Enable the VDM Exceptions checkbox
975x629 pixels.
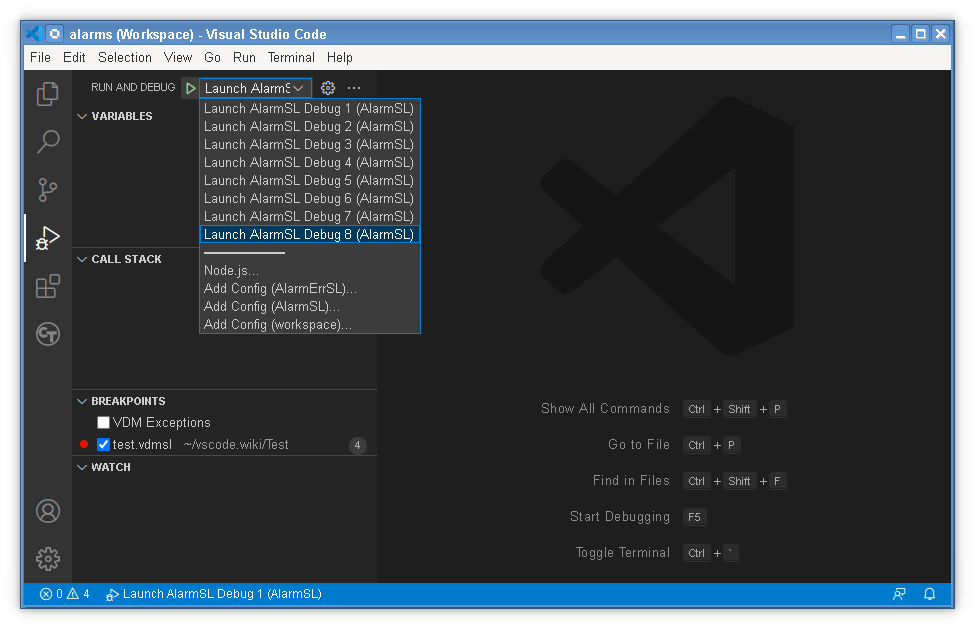point(103,422)
